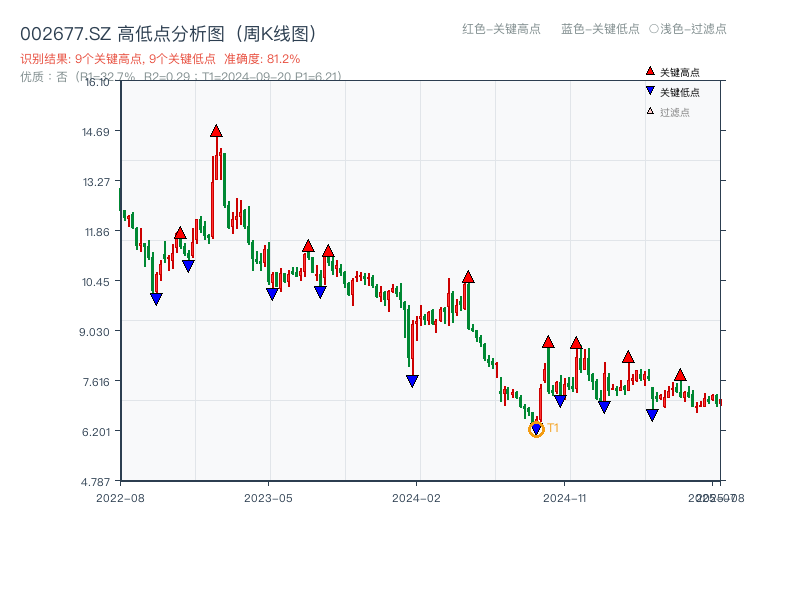Click the y-axis label 6.201

click(96, 432)
